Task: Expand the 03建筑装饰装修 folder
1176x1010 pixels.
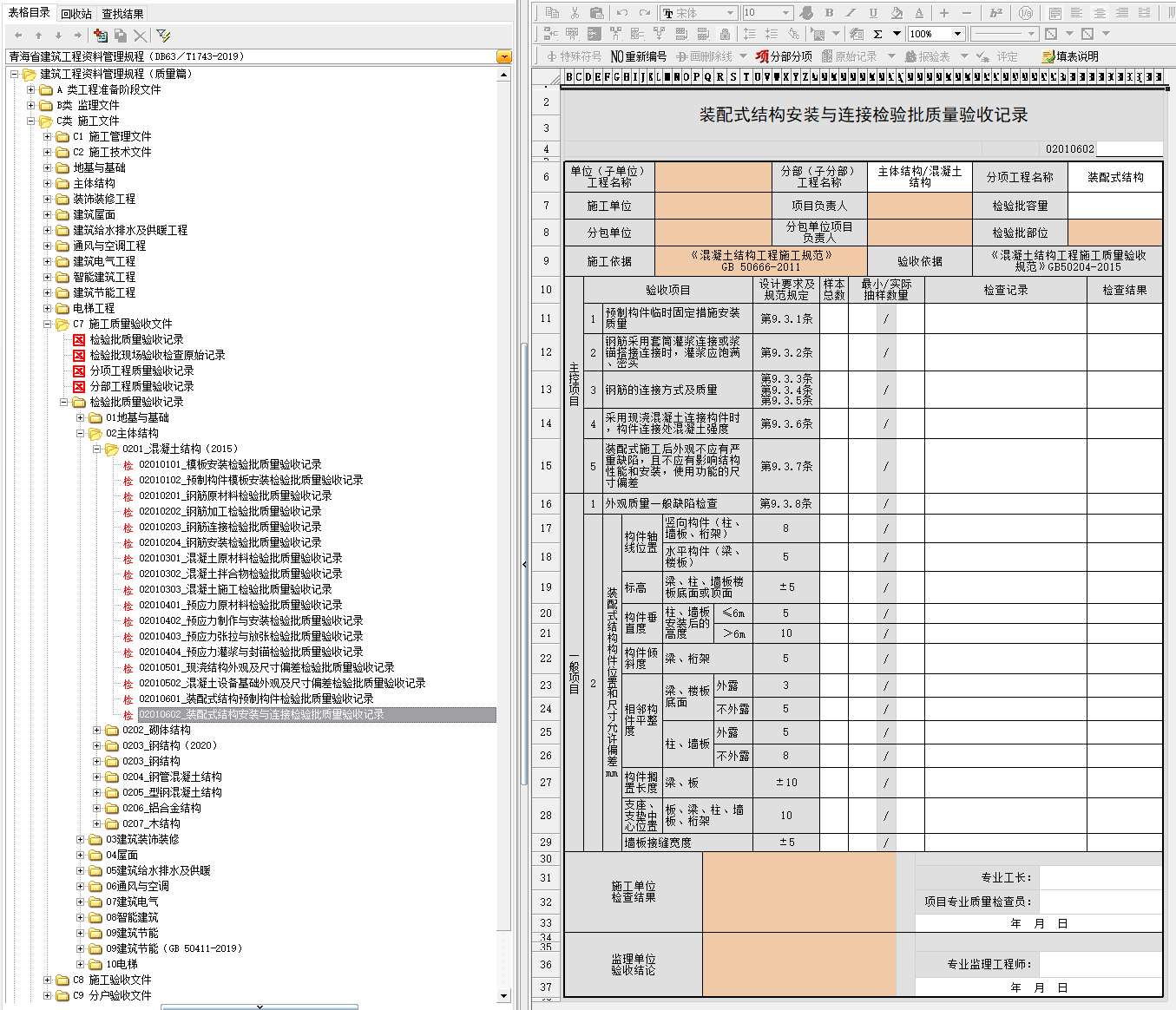Action: pyautogui.click(x=81, y=839)
